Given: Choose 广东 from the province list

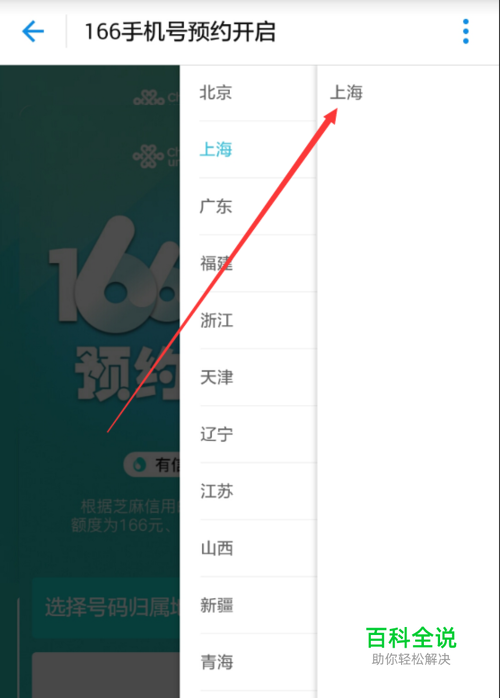Looking at the screenshot, I should click(x=248, y=206).
